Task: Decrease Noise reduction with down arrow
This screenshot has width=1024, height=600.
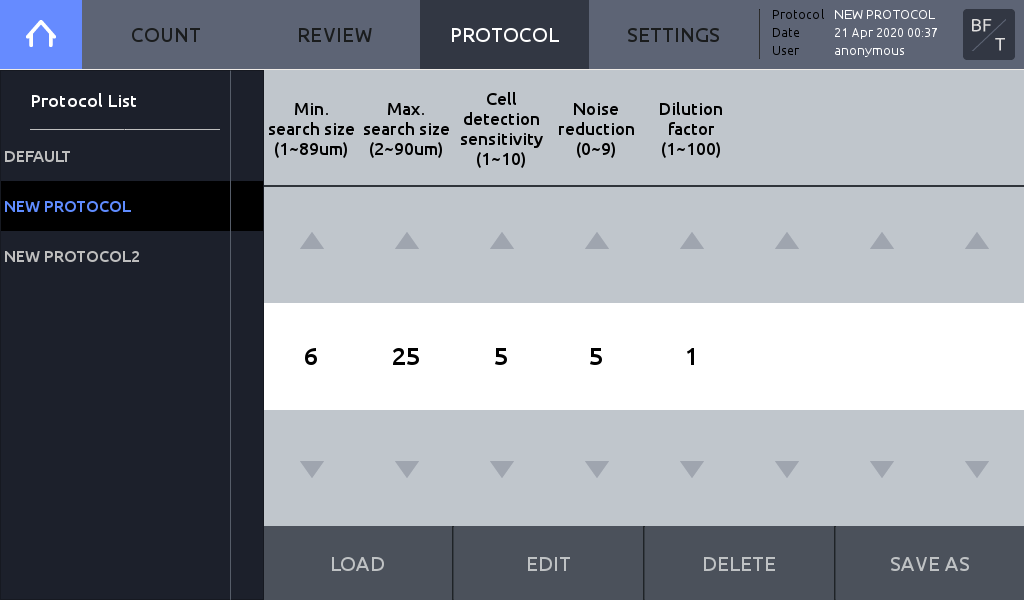Action: [597, 469]
